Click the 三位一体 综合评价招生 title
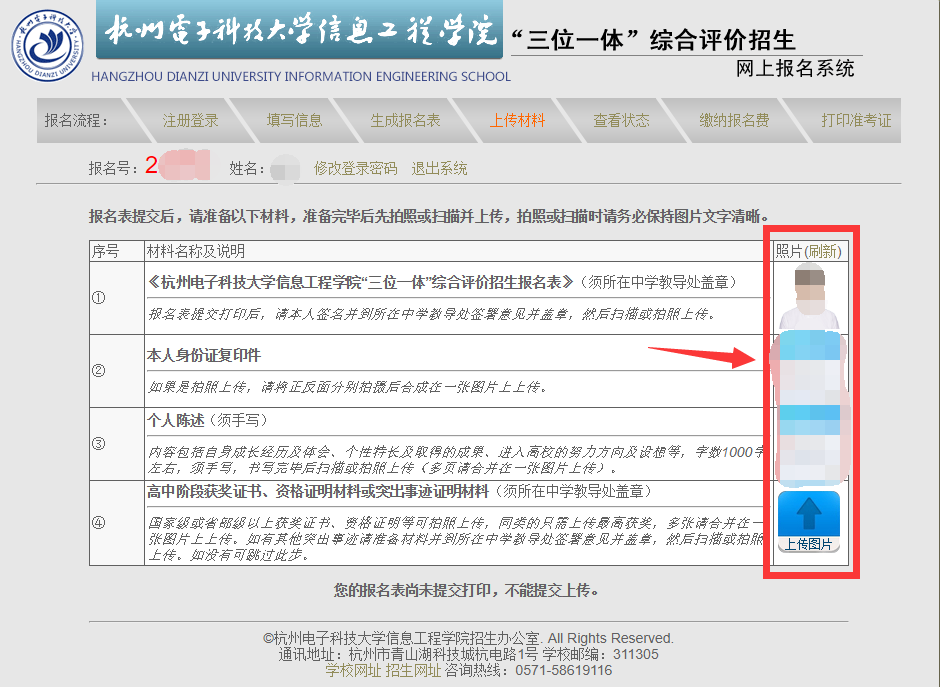The height and width of the screenshot is (687, 940). click(x=653, y=40)
